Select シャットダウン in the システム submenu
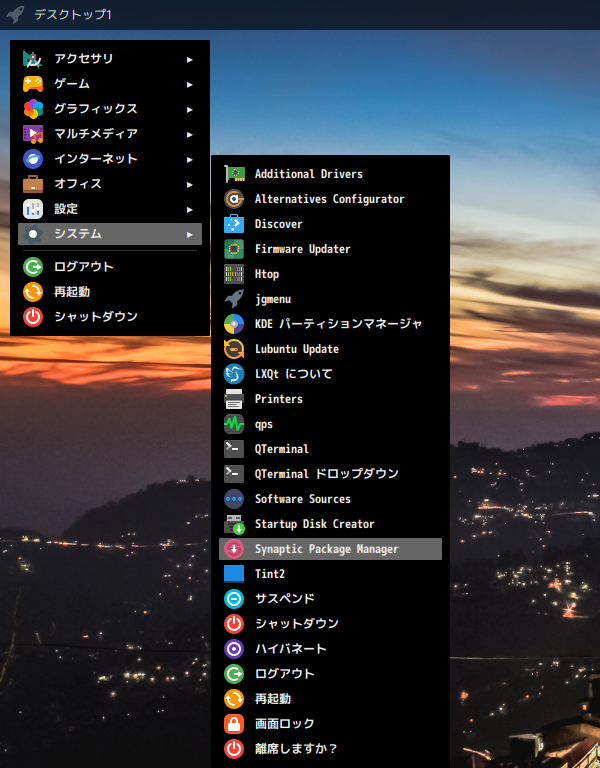This screenshot has width=600, height=768. (330, 624)
